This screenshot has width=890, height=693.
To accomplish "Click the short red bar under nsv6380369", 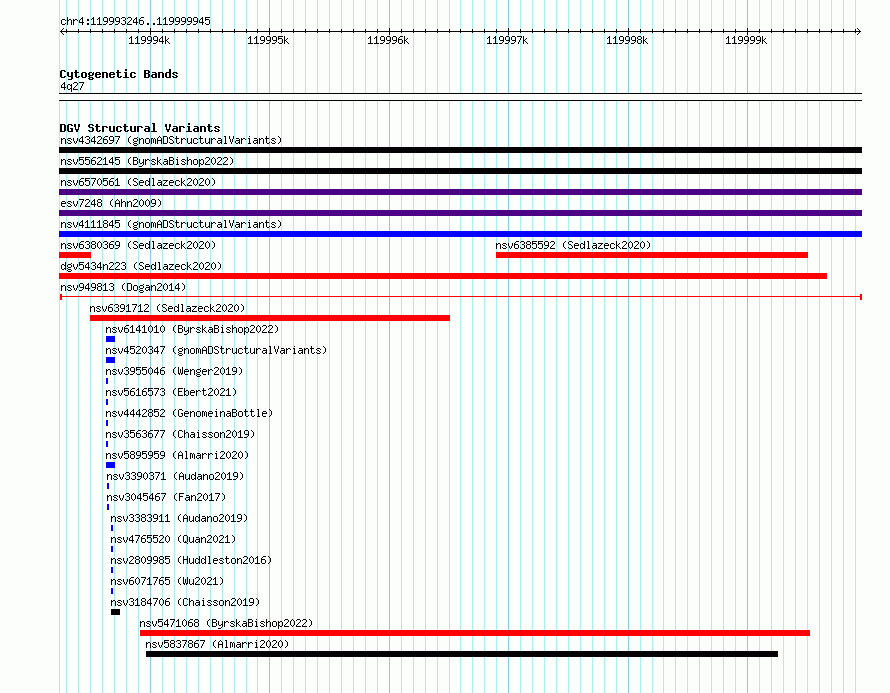I will 75,255.
